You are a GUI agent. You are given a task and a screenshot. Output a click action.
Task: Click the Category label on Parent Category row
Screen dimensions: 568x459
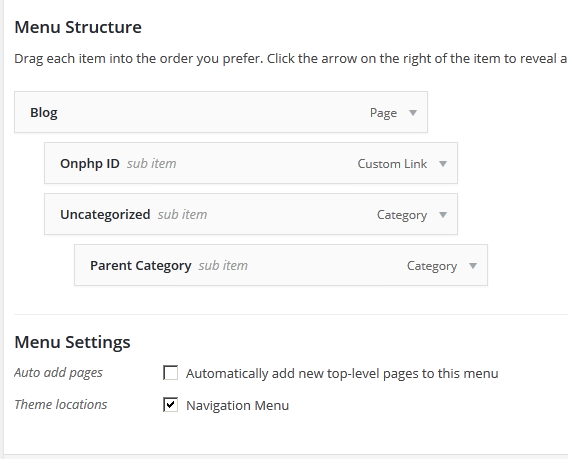432,266
